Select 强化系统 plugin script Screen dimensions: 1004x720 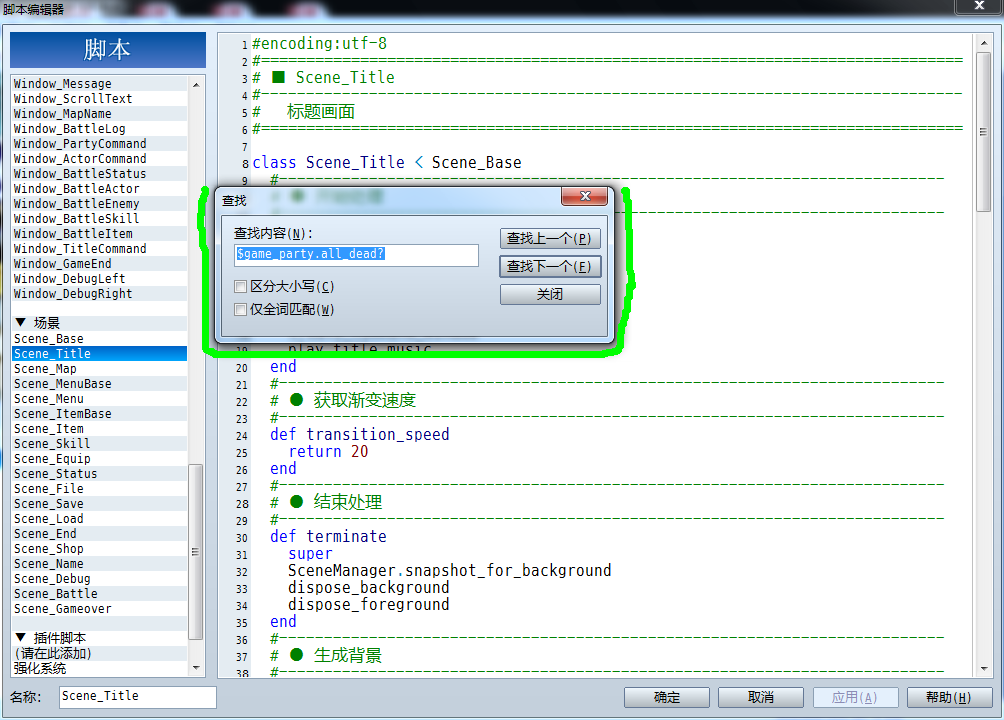(100, 668)
